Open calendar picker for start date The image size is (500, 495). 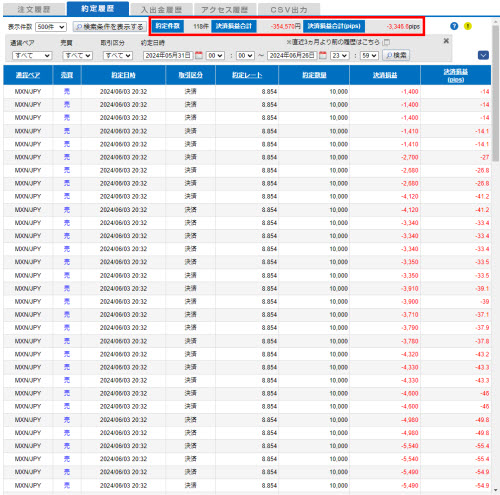click(x=199, y=55)
